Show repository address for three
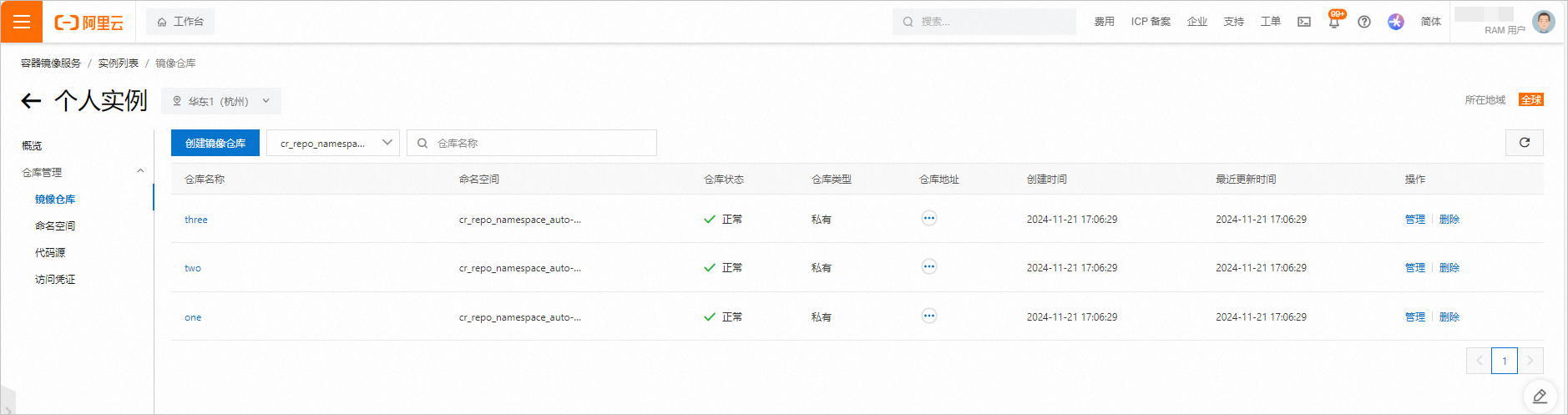 pyautogui.click(x=929, y=219)
